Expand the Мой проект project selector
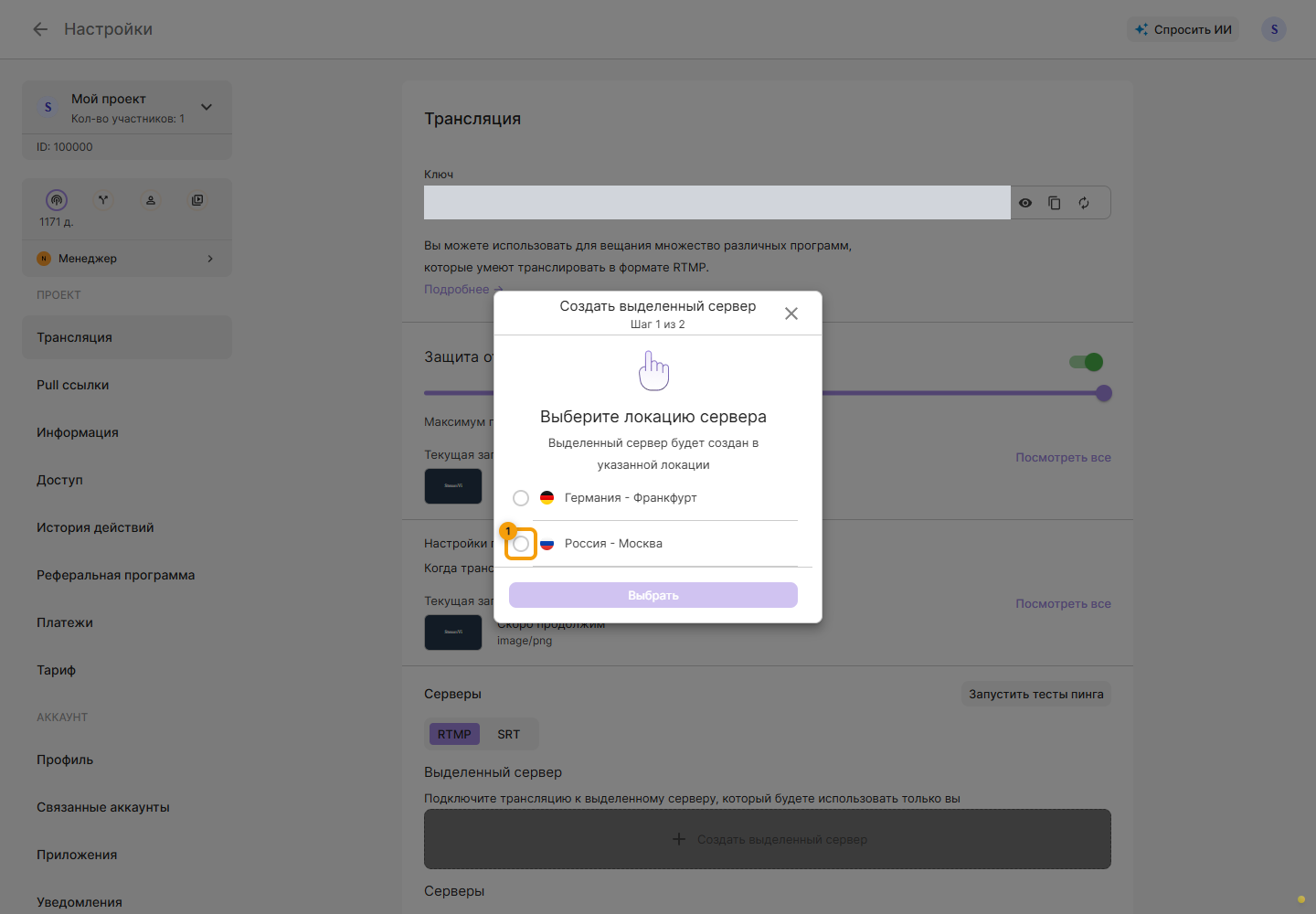This screenshot has height=914, width=1316. [207, 107]
